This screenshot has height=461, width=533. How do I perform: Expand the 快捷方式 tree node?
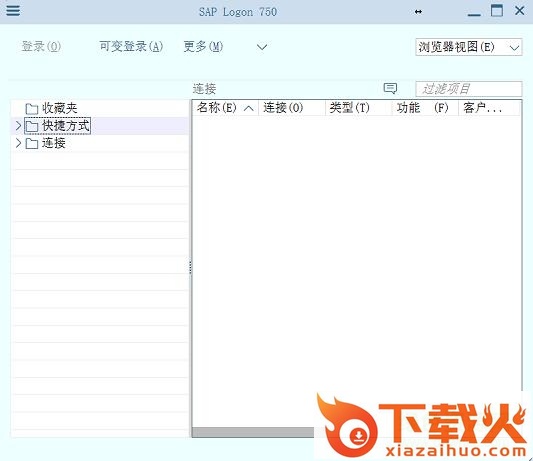(x=18, y=126)
